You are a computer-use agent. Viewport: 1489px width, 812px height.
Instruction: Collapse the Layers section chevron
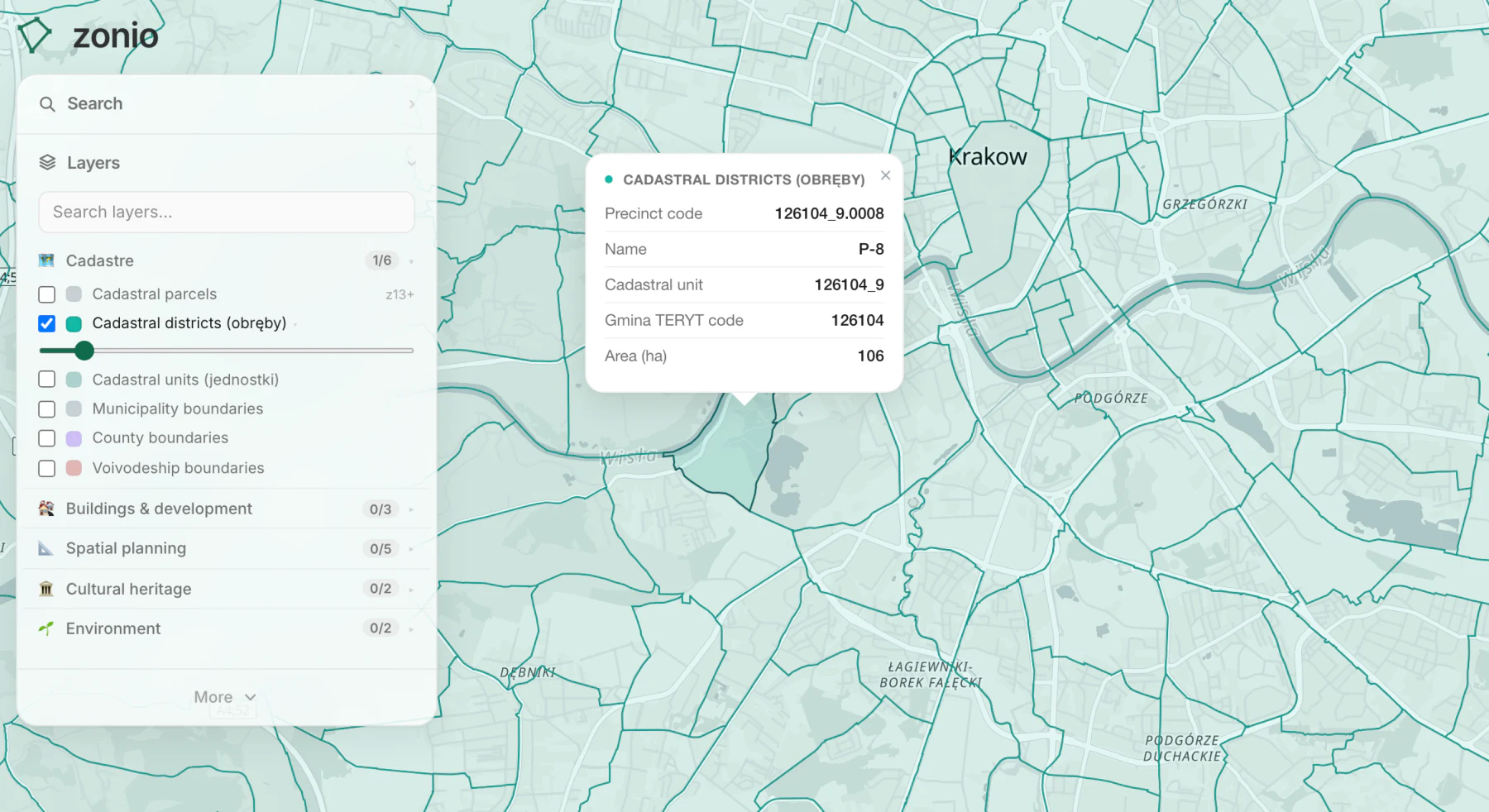pos(411,163)
